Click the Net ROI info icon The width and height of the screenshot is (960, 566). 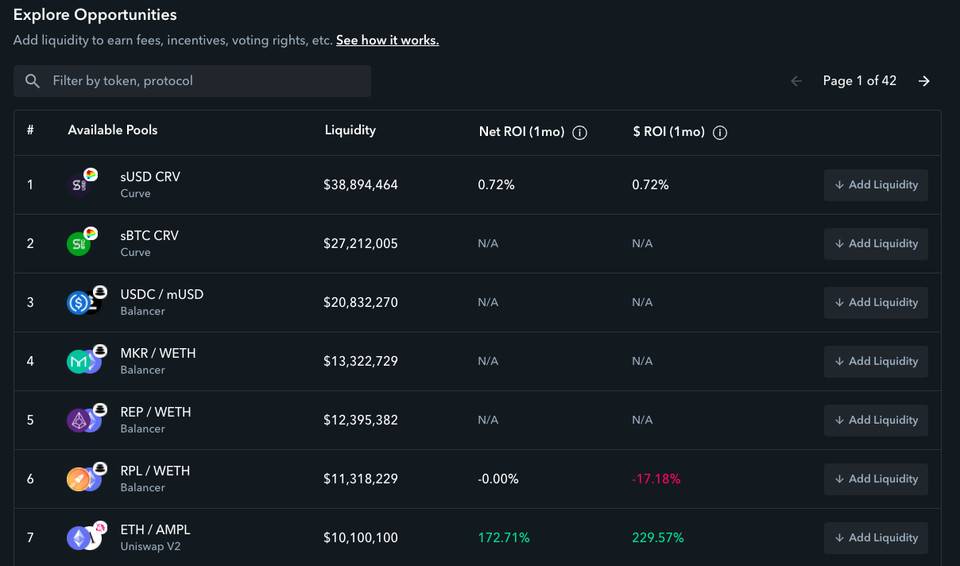tap(579, 132)
